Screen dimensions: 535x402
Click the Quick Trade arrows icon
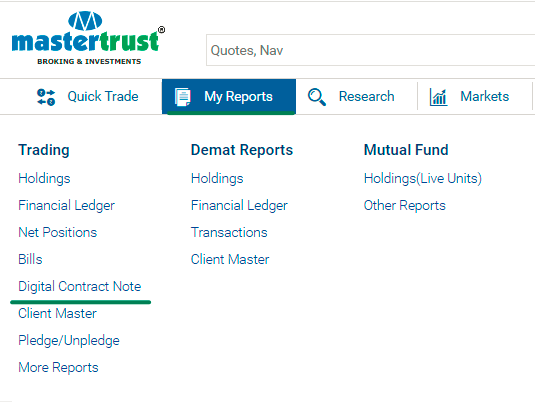[x=46, y=97]
